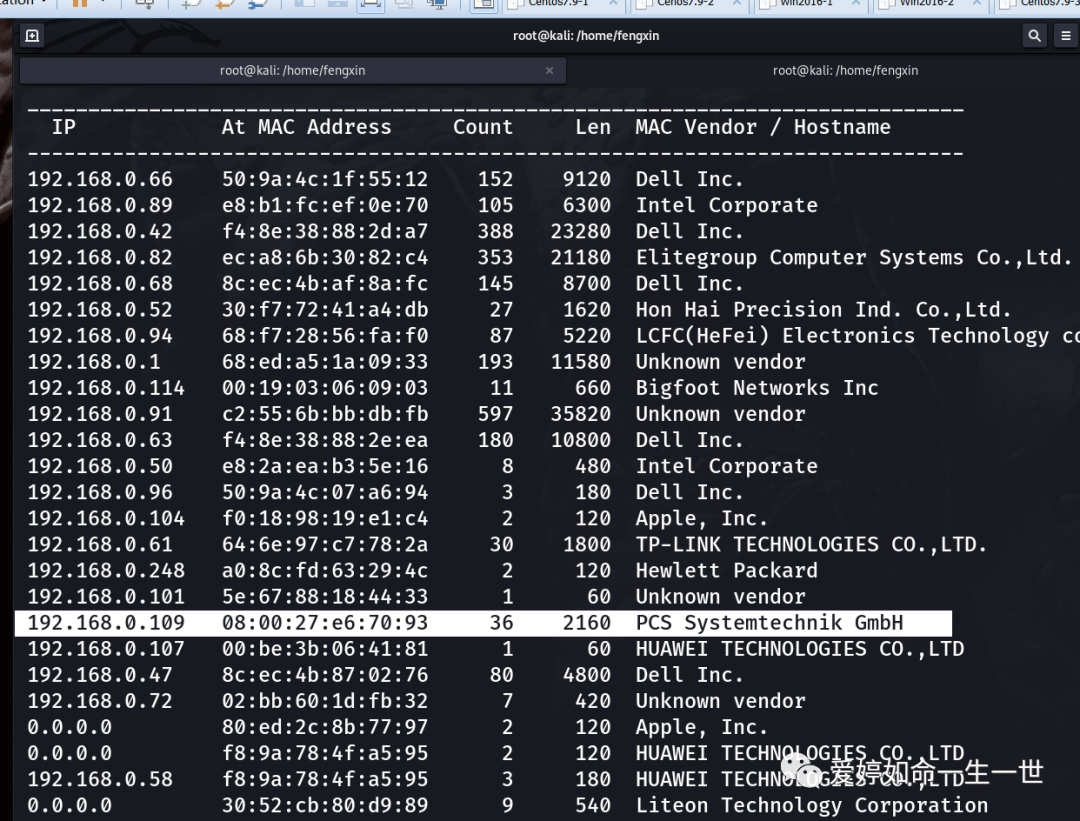Click terminal title root@kali: /home/fengxin
Viewport: 1080px width, 821px height.
(585, 36)
